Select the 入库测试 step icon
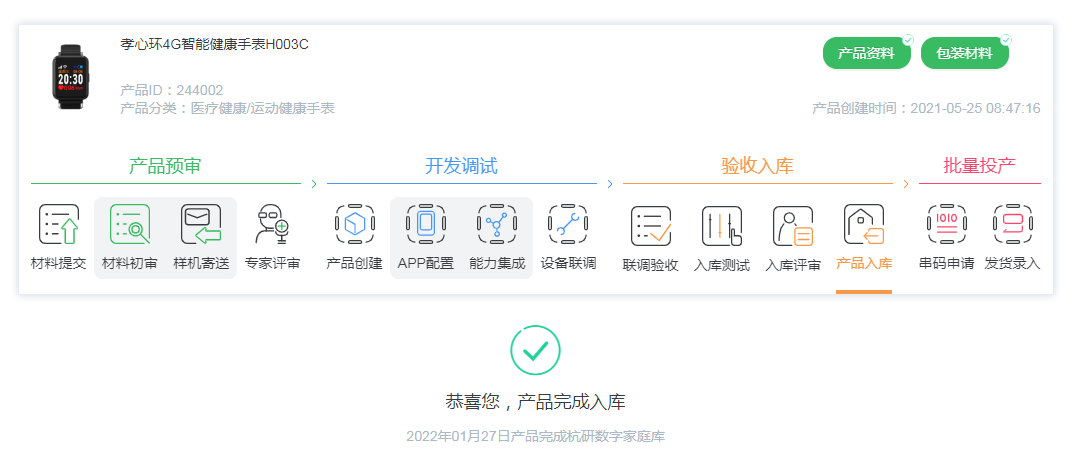The height and width of the screenshot is (468, 1080). coord(722,226)
